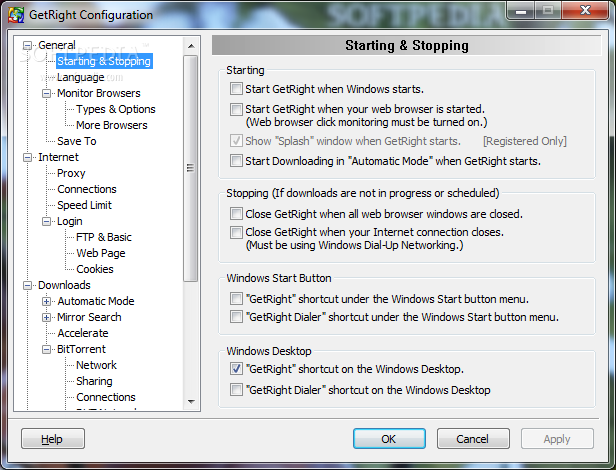Open the Proxy settings page

click(71, 173)
